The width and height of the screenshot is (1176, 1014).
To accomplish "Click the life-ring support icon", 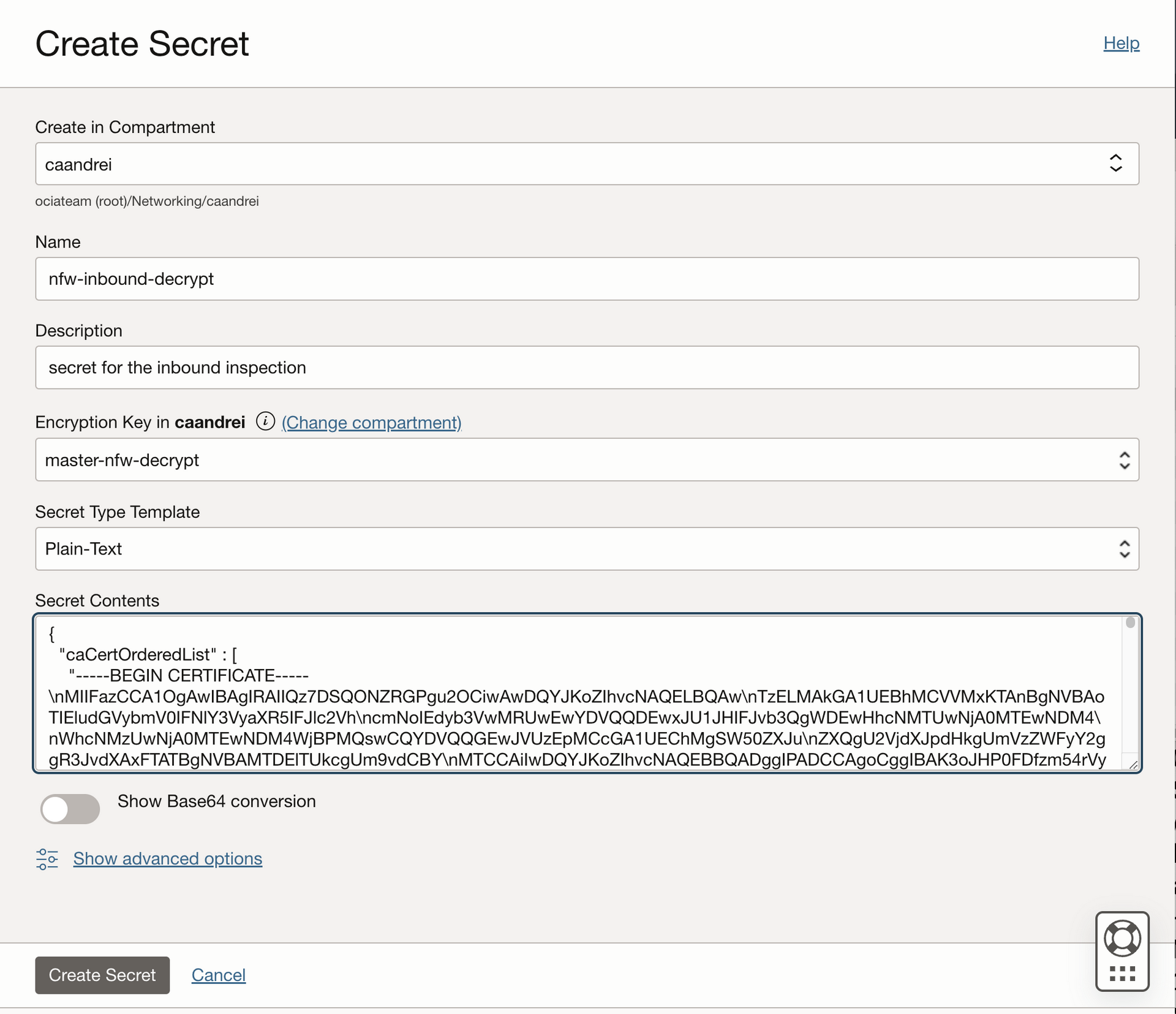I will pyautogui.click(x=1122, y=938).
